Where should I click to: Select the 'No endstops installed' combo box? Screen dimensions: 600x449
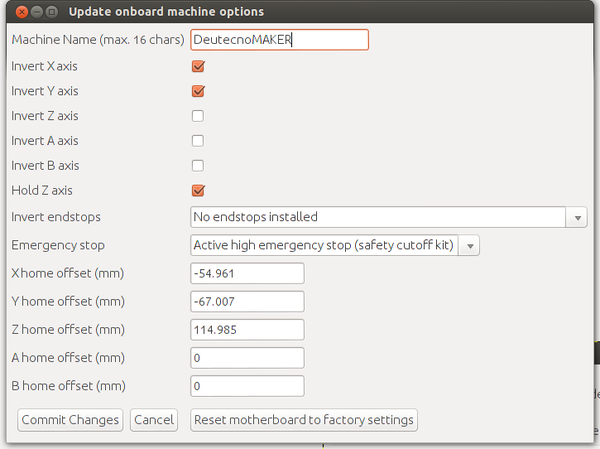click(378, 218)
